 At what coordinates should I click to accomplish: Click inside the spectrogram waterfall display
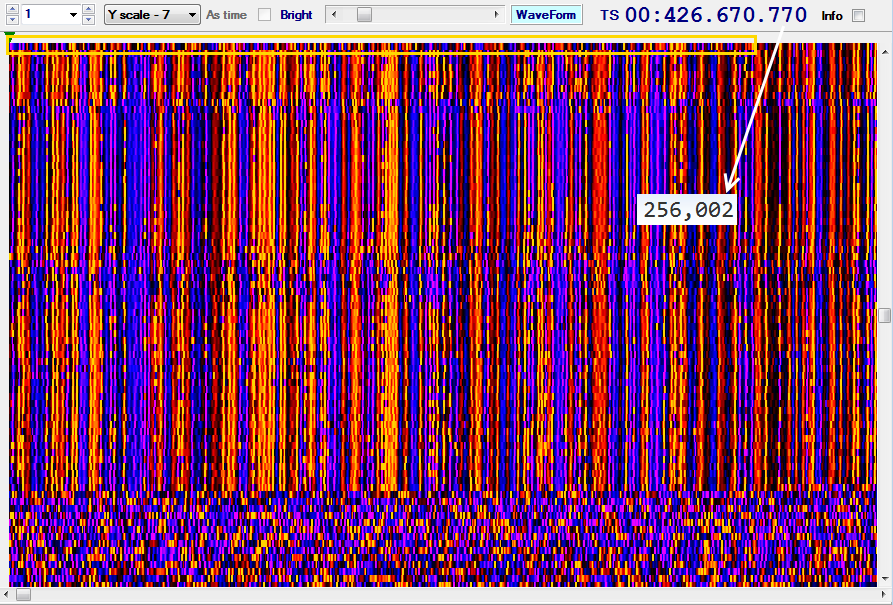pyautogui.click(x=443, y=314)
